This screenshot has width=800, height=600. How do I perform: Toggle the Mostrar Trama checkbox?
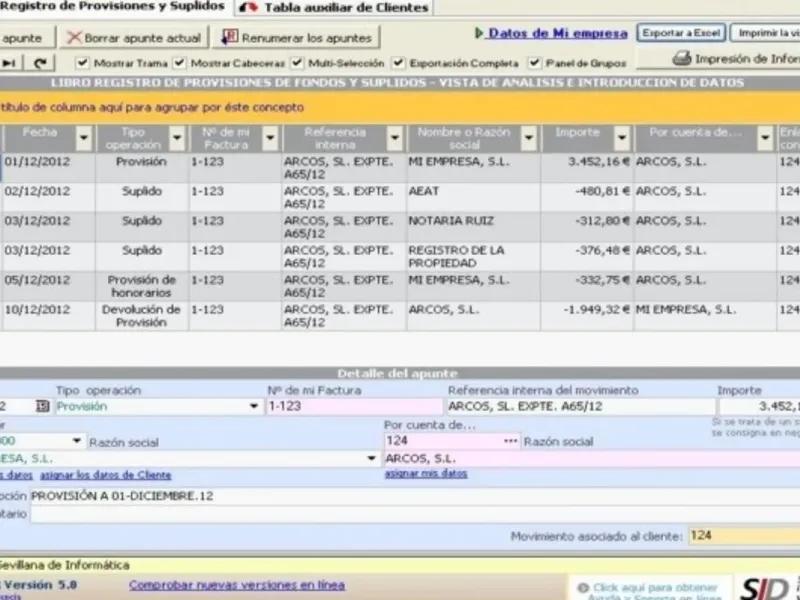(x=83, y=63)
